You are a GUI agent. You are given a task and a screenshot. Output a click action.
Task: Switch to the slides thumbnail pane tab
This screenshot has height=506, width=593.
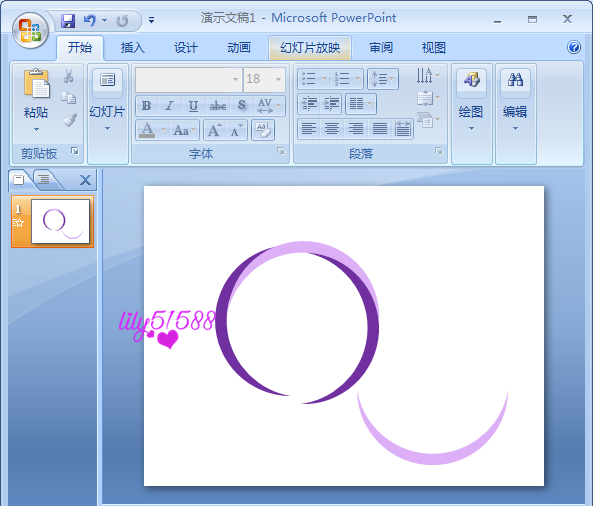[19, 179]
